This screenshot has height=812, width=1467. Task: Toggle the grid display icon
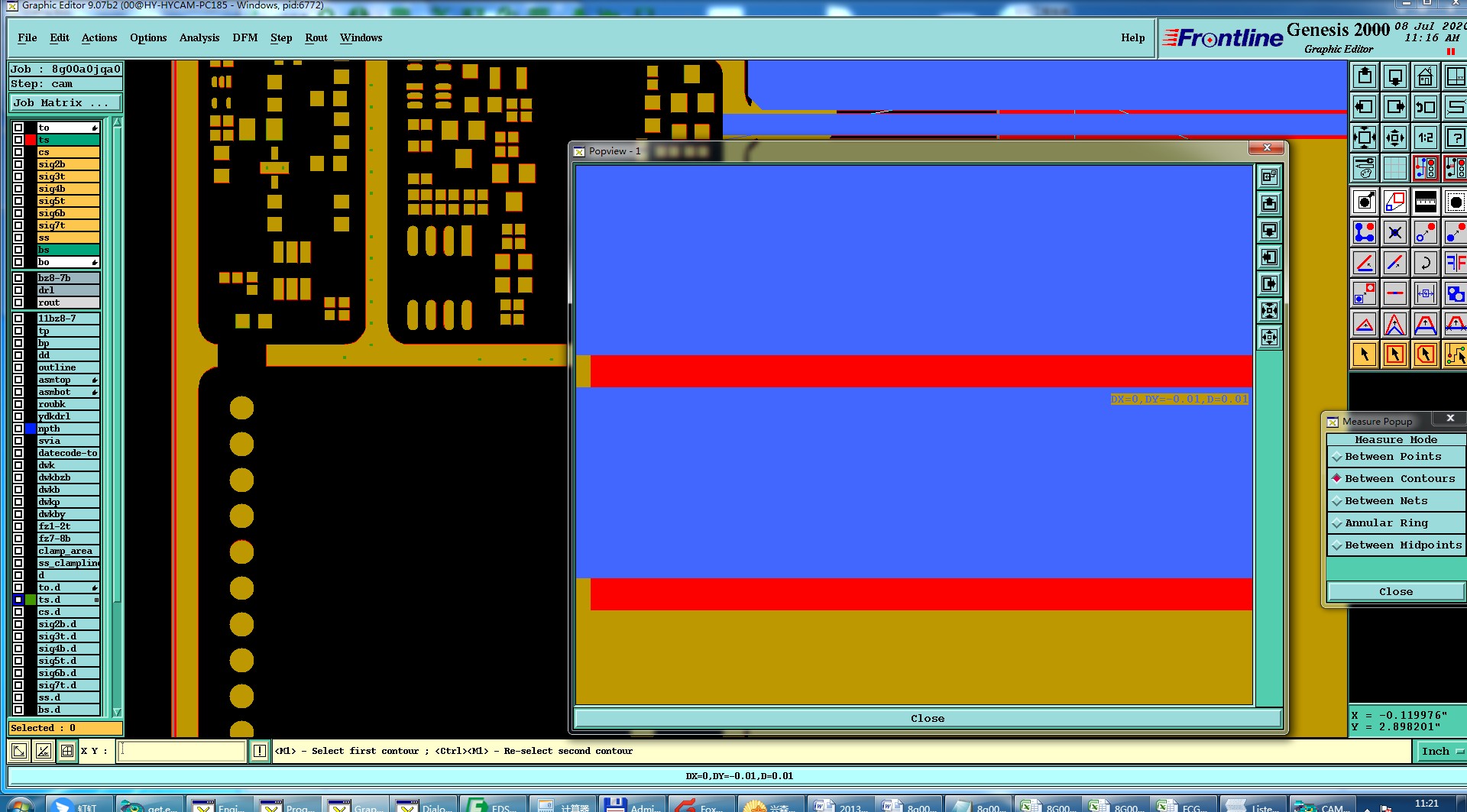coord(1395,167)
